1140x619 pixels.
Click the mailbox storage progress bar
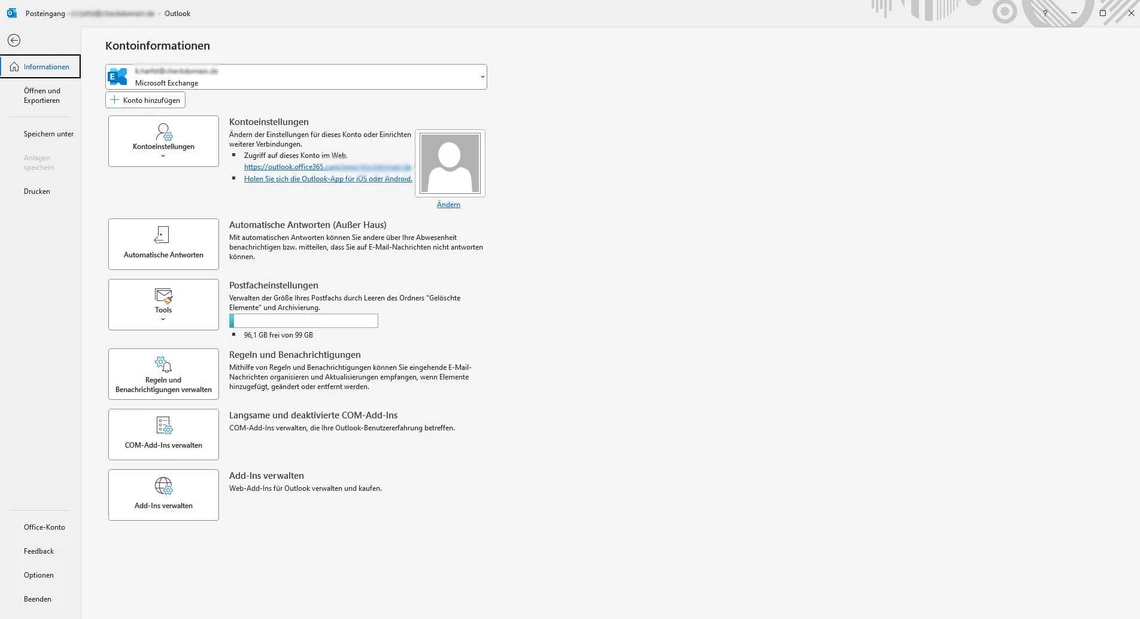(304, 321)
